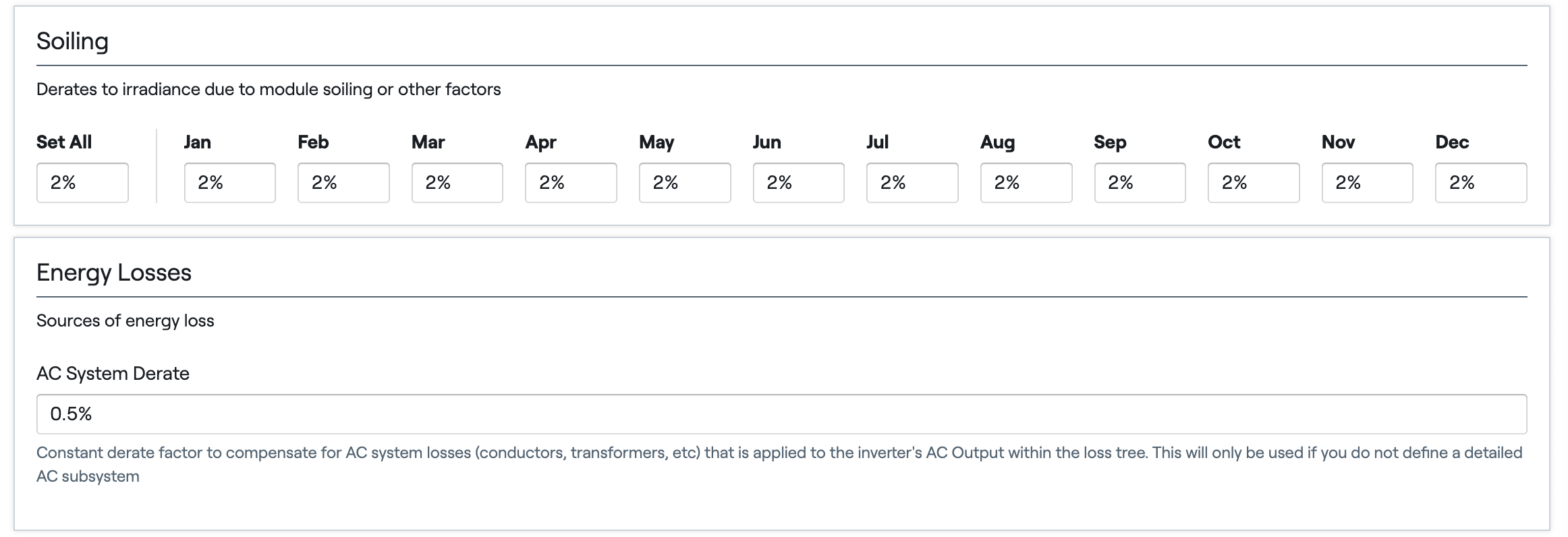Click the Set All label
Viewport: 1568px width, 537px height.
click(x=64, y=142)
